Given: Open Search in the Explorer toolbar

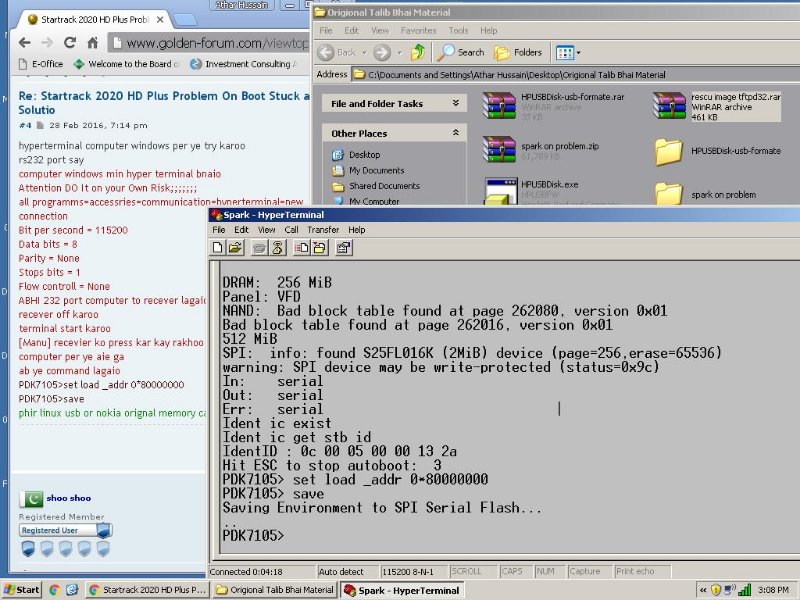Looking at the screenshot, I should [x=461, y=52].
